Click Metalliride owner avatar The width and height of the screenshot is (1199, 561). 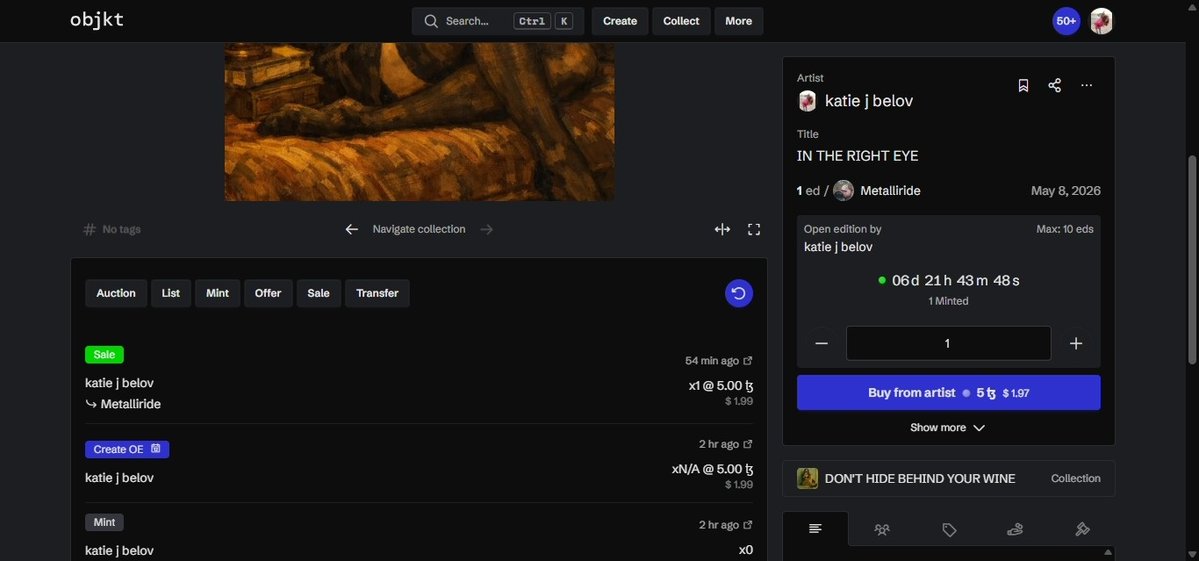click(x=843, y=190)
